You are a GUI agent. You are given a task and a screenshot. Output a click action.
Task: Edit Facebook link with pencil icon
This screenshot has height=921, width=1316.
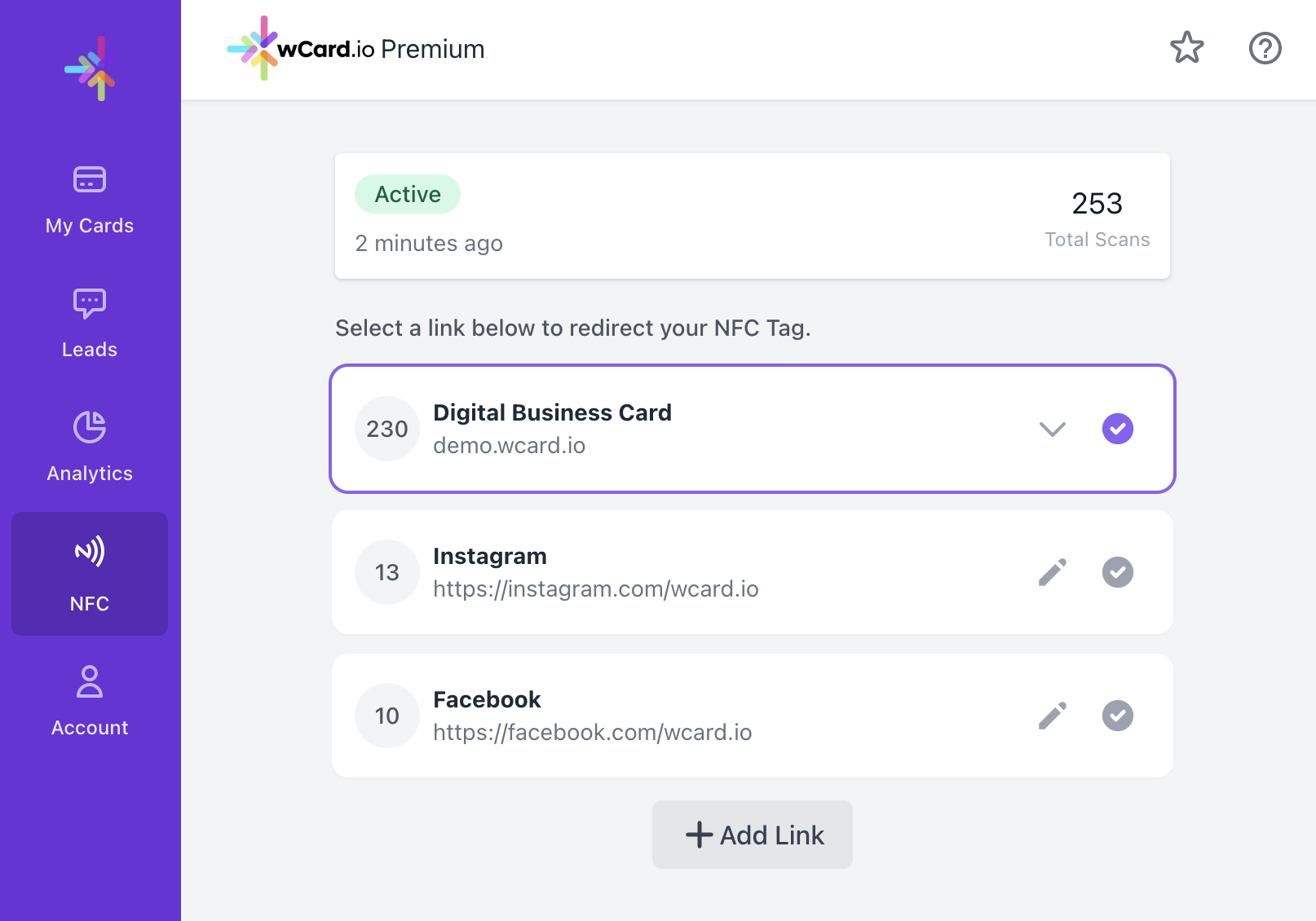point(1052,716)
